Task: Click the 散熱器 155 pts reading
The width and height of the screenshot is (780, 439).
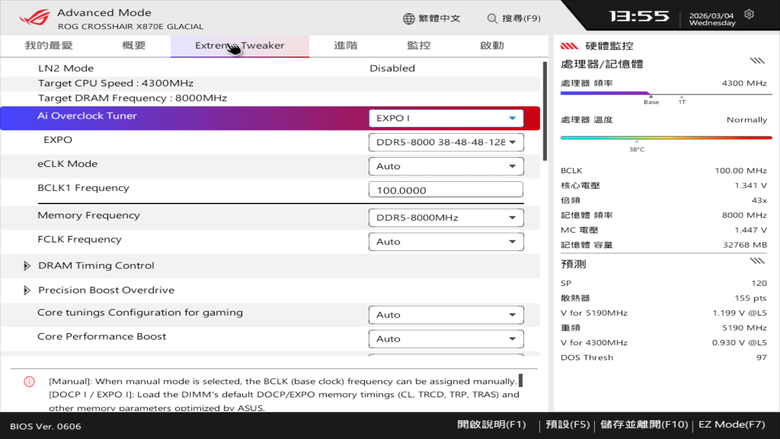Action: coord(664,298)
